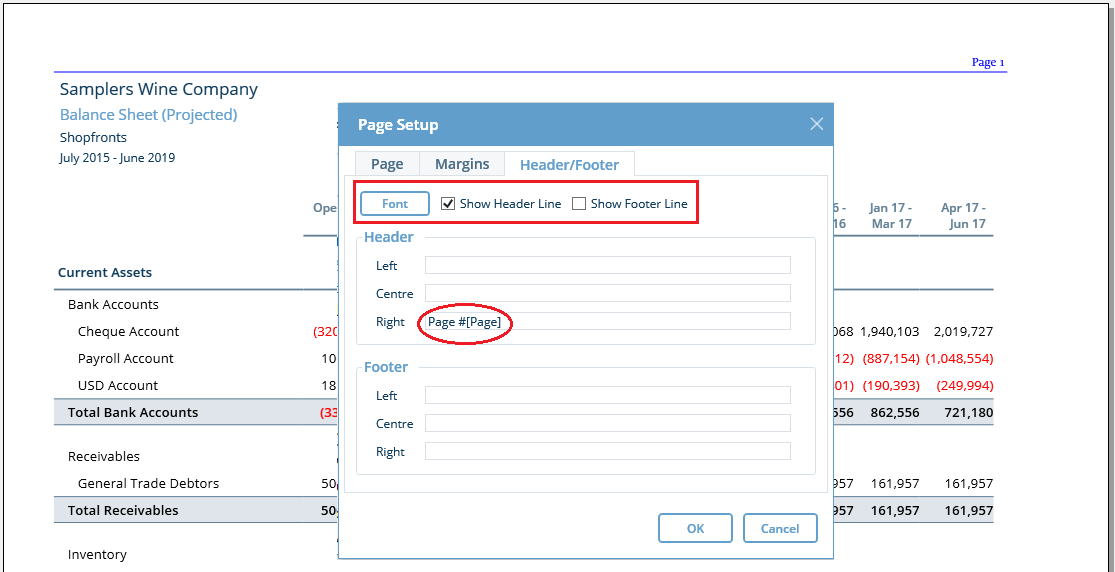
Task: Select the Footer Centre input field
Action: point(607,424)
